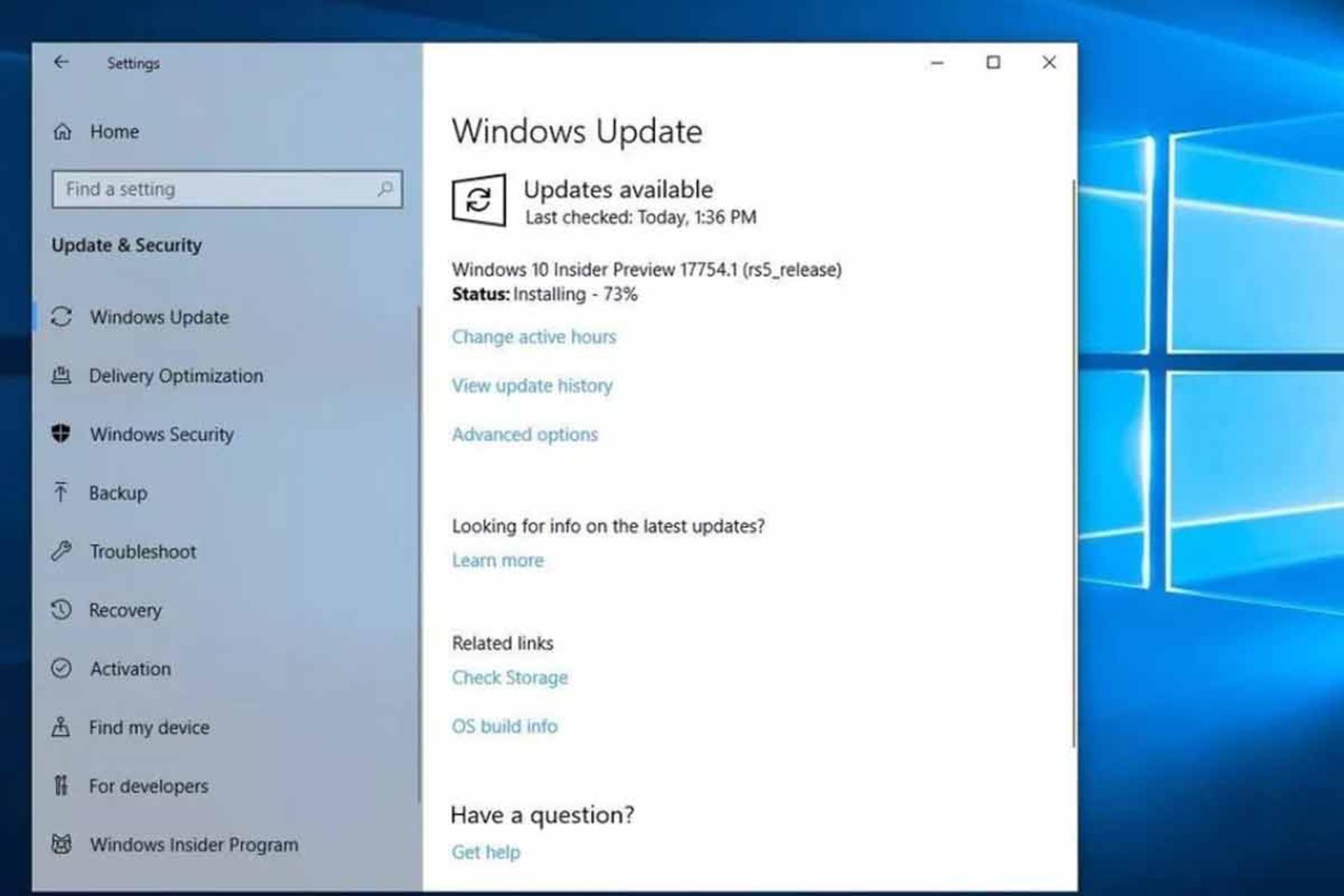Image resolution: width=1344 pixels, height=896 pixels.
Task: Click the large update refresh icon
Action: pos(479,200)
